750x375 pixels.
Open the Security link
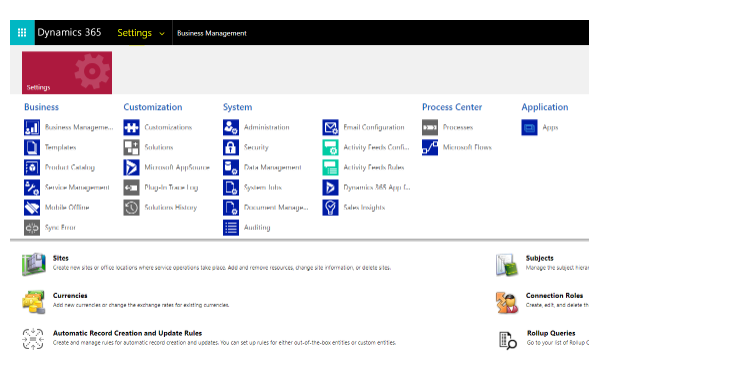(x=256, y=148)
